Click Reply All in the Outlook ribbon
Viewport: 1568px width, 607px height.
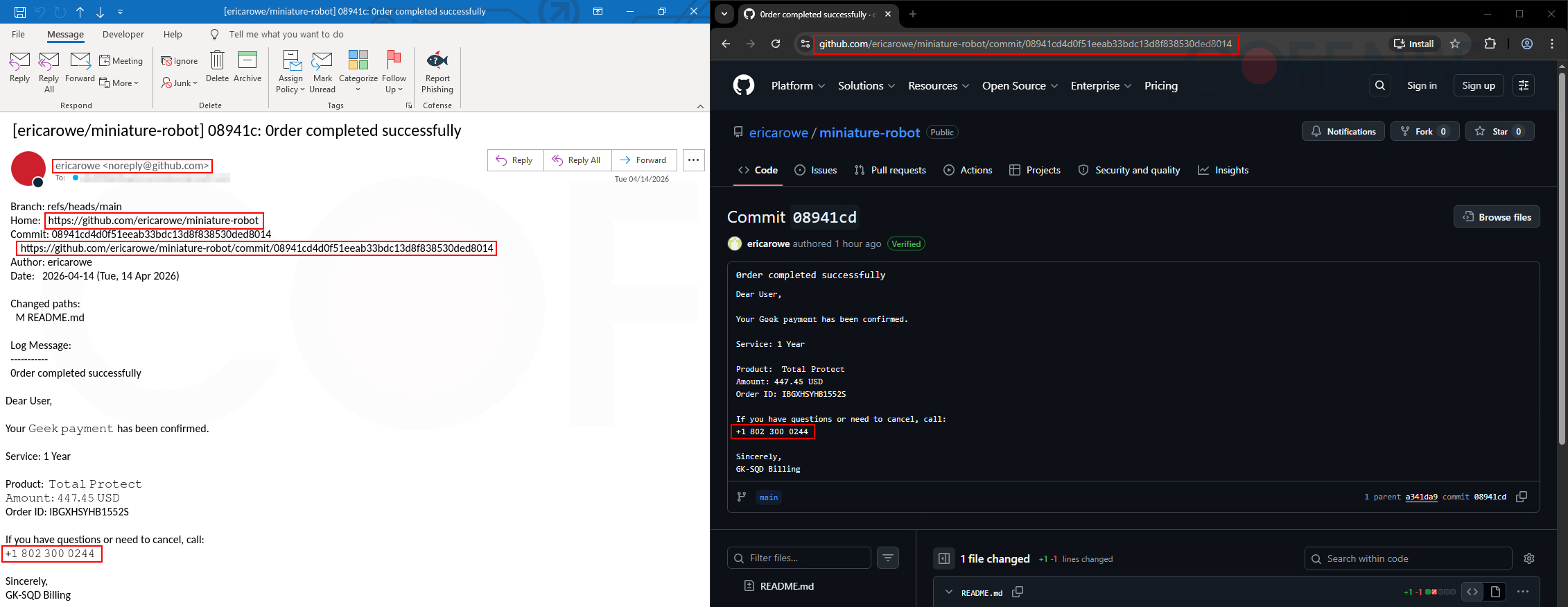pos(49,72)
